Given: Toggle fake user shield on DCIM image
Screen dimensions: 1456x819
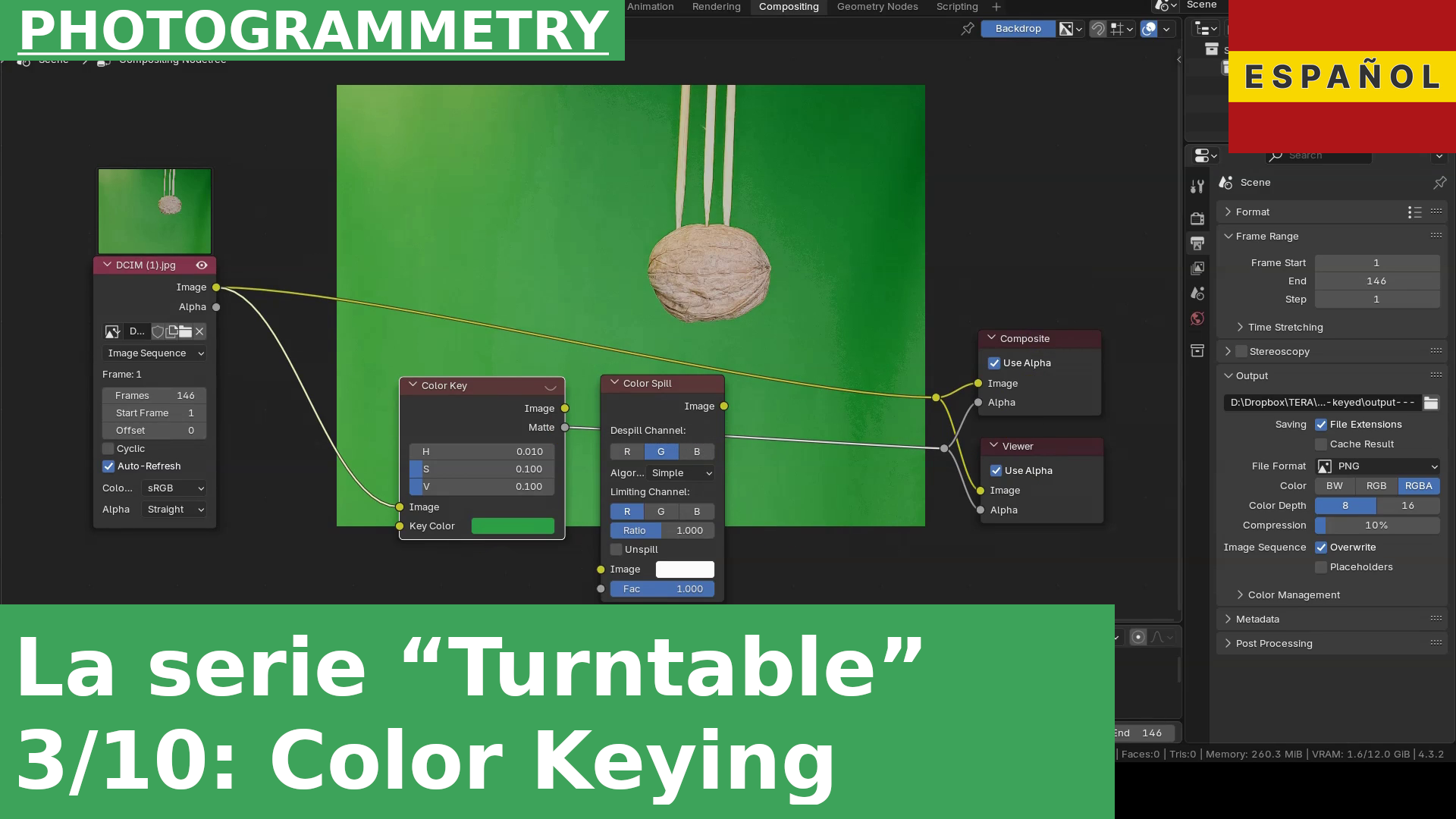Looking at the screenshot, I should click(x=158, y=331).
